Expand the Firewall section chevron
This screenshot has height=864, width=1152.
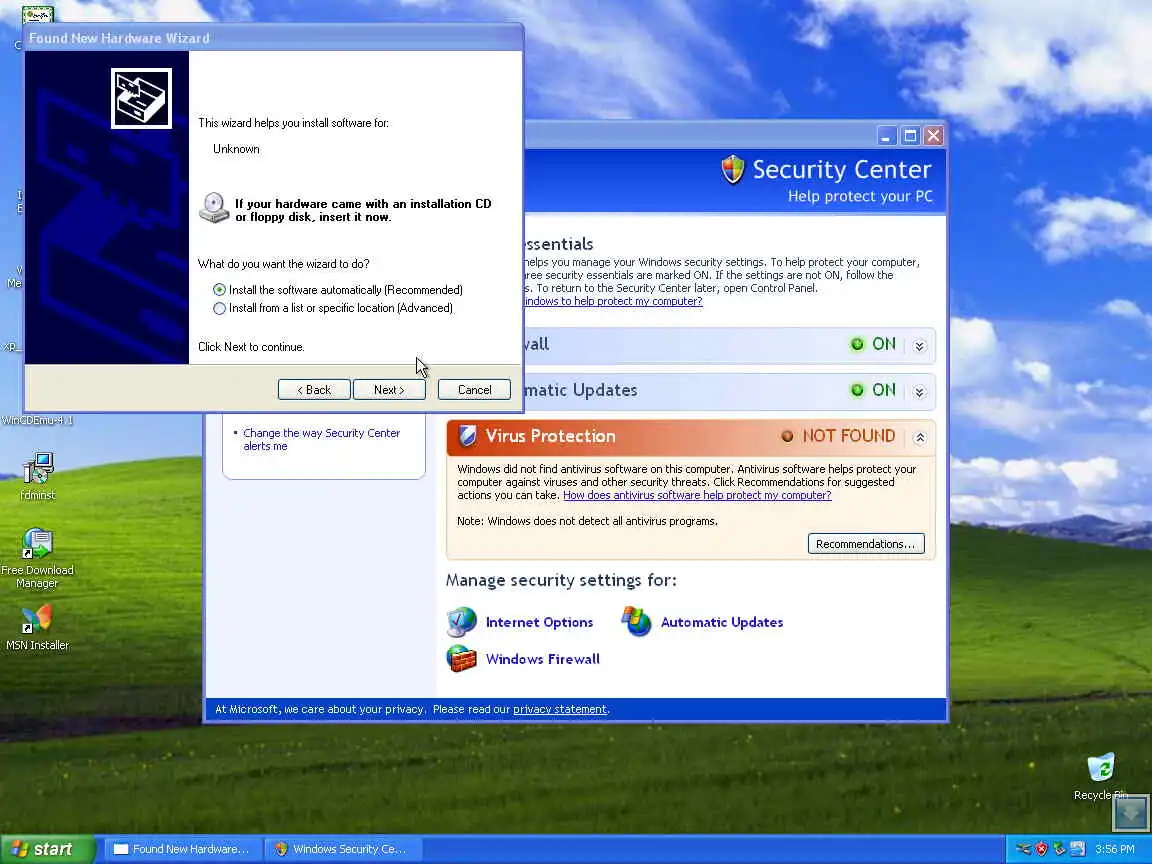918,346
